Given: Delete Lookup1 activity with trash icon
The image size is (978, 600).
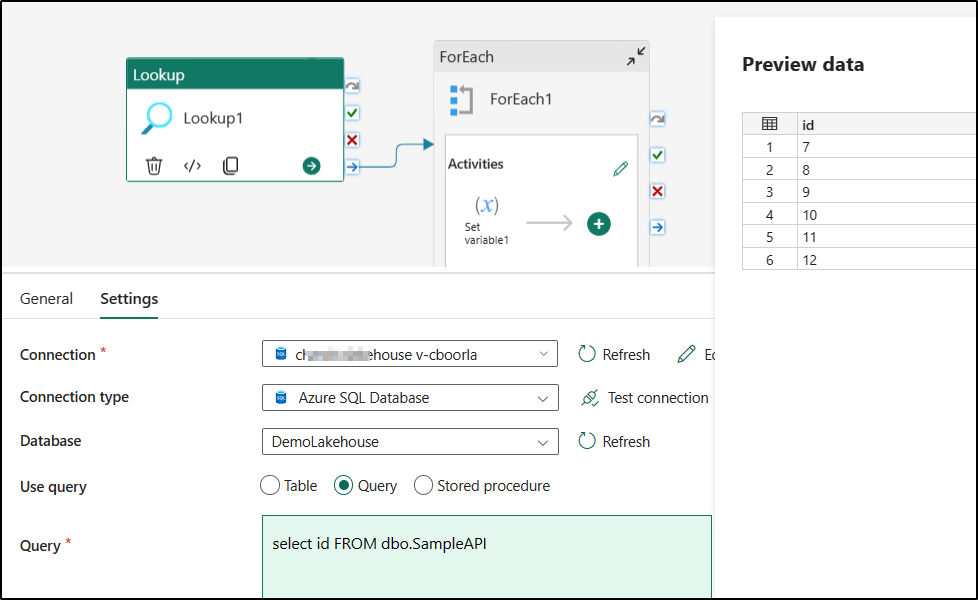Looking at the screenshot, I should click(x=153, y=166).
